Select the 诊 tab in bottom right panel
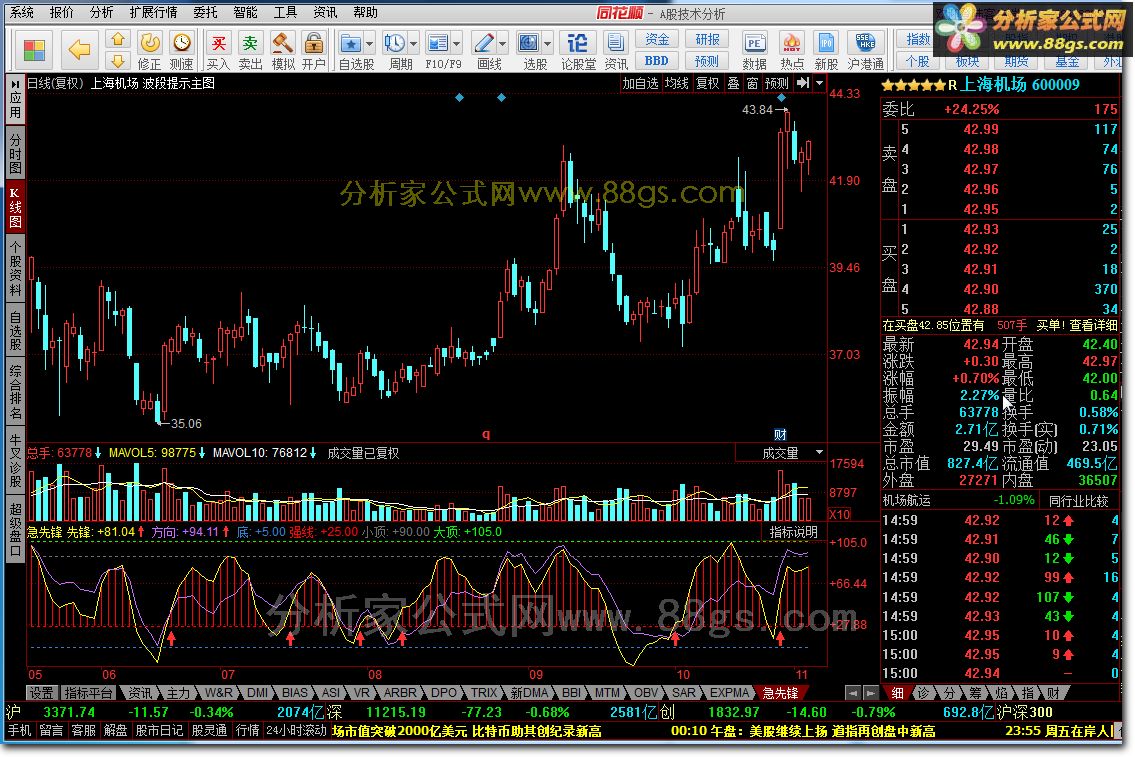Viewport: 1135px width, 757px height. [x=923, y=693]
